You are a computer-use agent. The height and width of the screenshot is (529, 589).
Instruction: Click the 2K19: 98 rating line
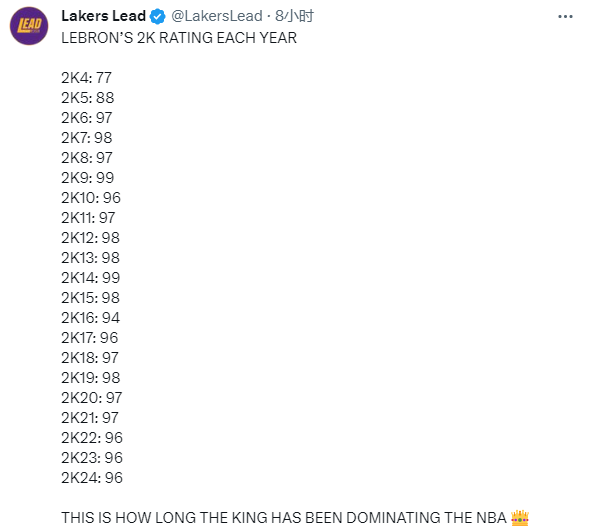[x=91, y=378]
